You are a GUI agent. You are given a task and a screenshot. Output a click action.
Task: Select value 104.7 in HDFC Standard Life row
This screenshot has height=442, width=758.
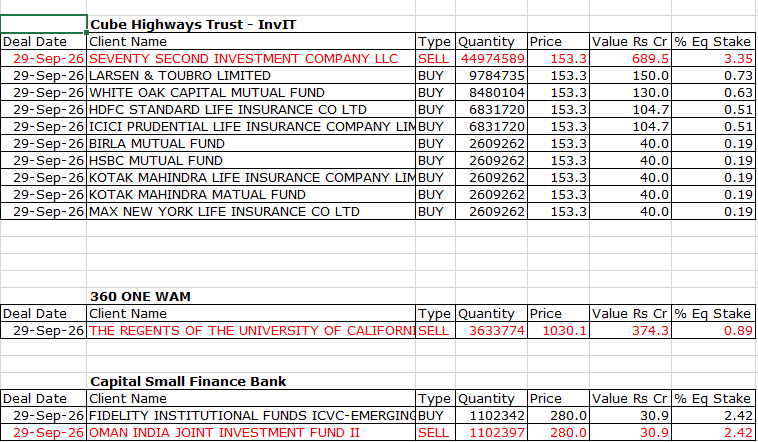(630, 109)
